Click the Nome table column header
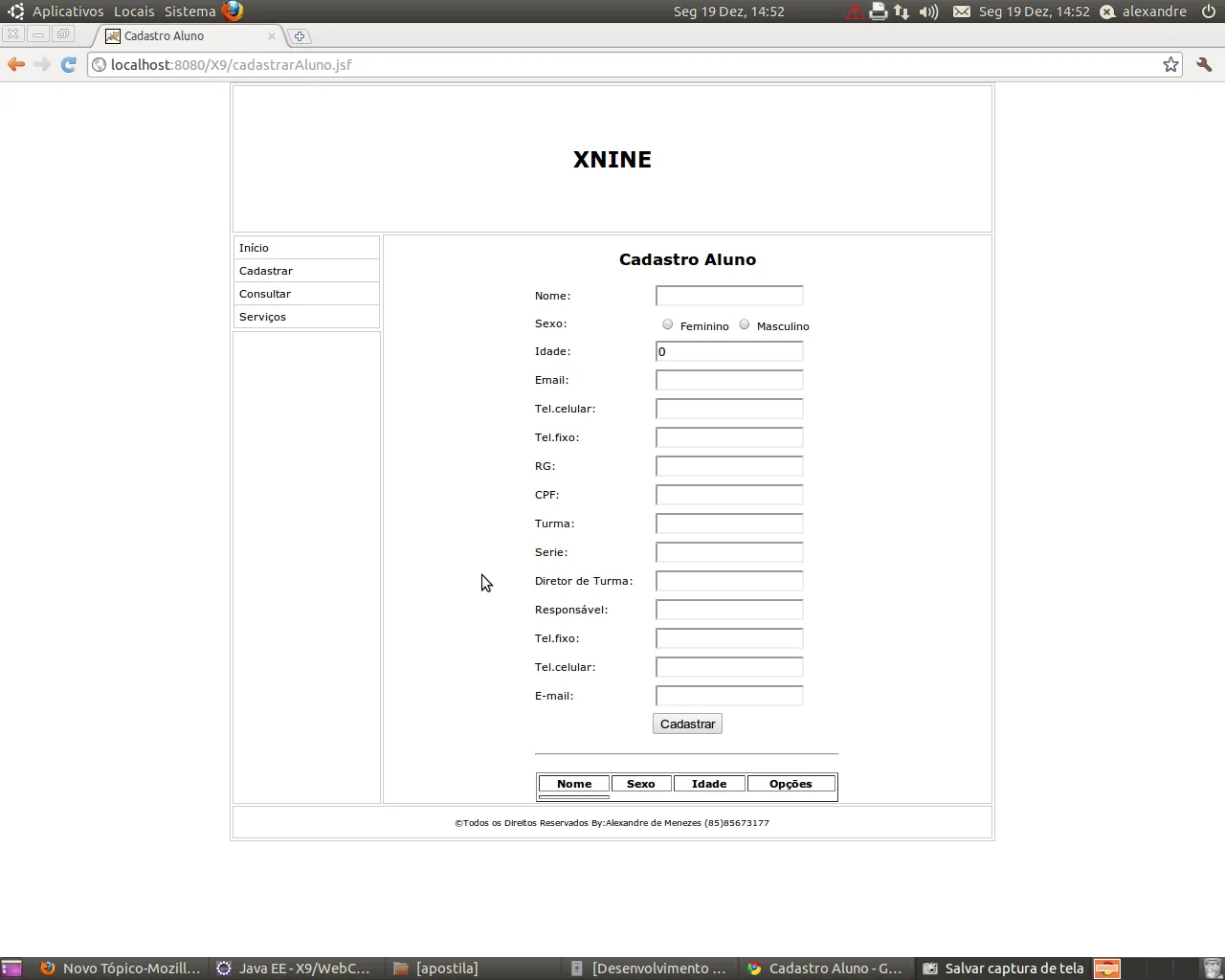Image resolution: width=1225 pixels, height=980 pixels. pos(574,784)
